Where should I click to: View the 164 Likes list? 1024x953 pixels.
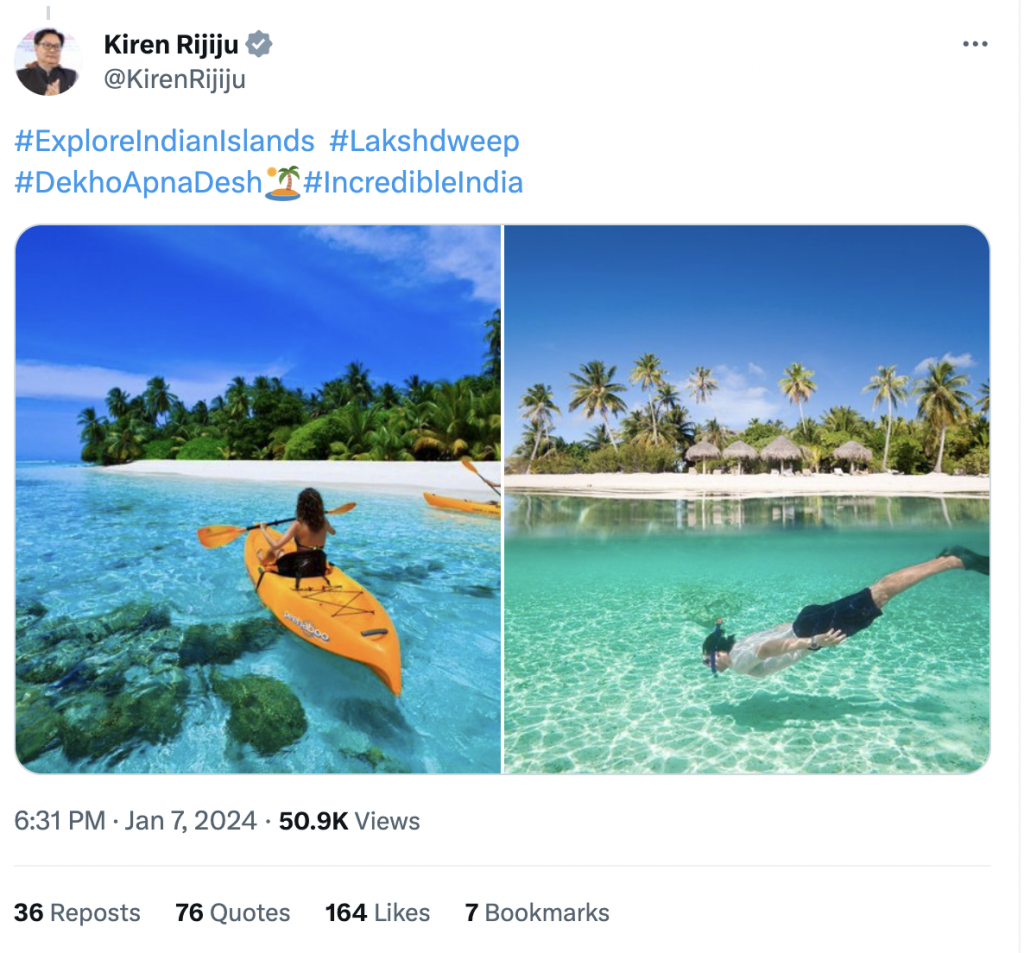click(377, 913)
